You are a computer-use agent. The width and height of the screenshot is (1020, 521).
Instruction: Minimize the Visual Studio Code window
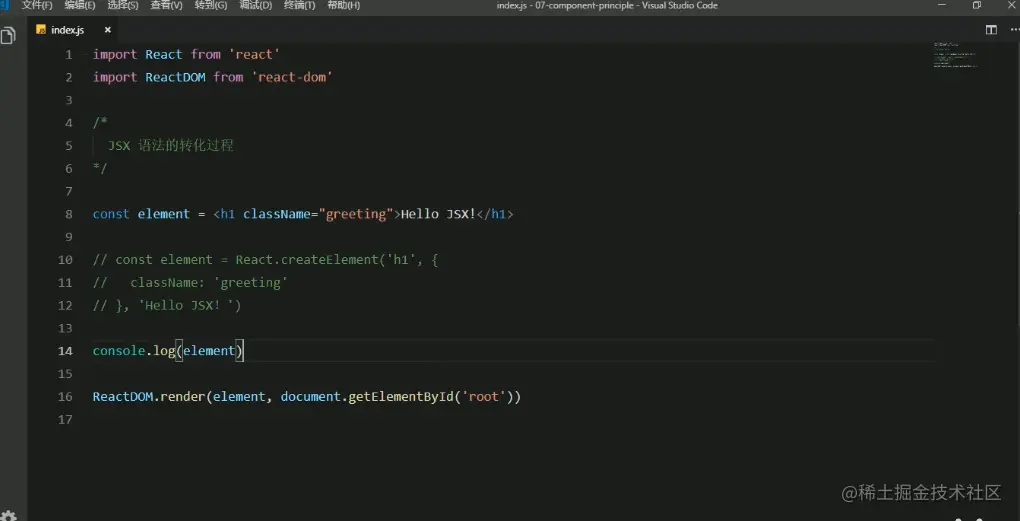pos(942,5)
